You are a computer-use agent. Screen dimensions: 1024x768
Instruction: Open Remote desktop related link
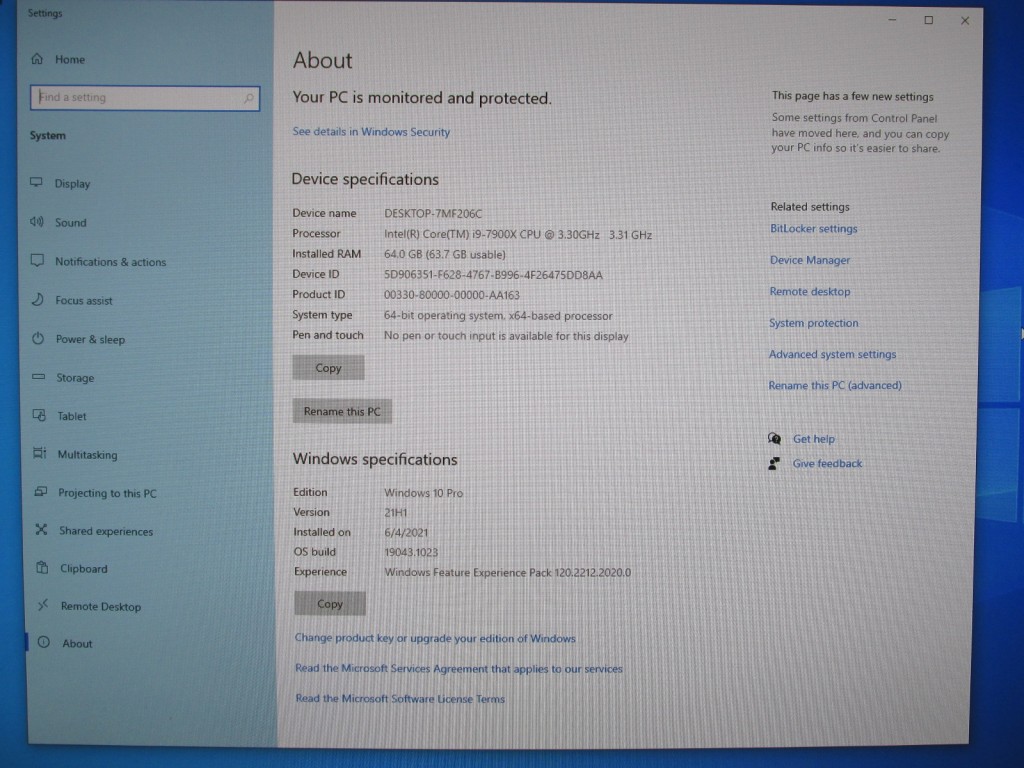810,291
